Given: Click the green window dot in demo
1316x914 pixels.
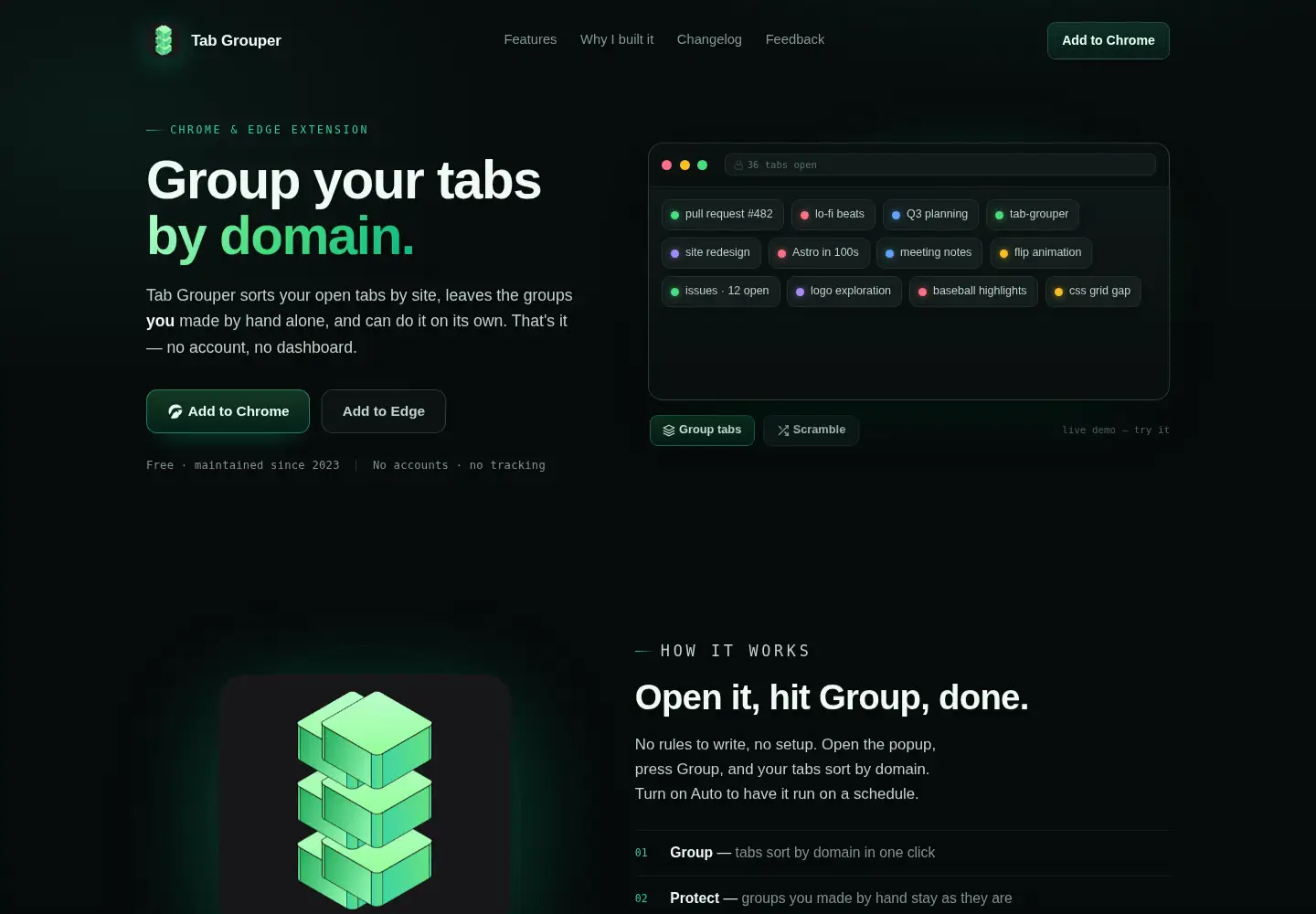Looking at the screenshot, I should click(703, 165).
